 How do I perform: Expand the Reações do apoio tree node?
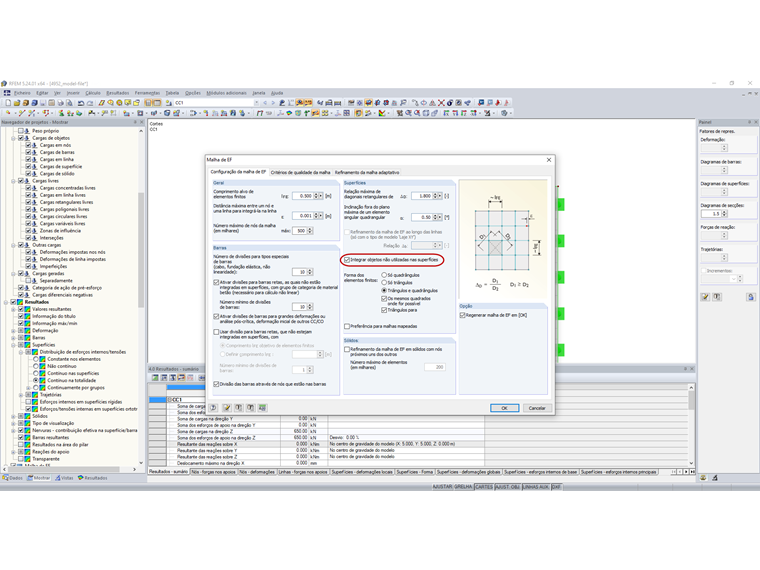tap(13, 452)
